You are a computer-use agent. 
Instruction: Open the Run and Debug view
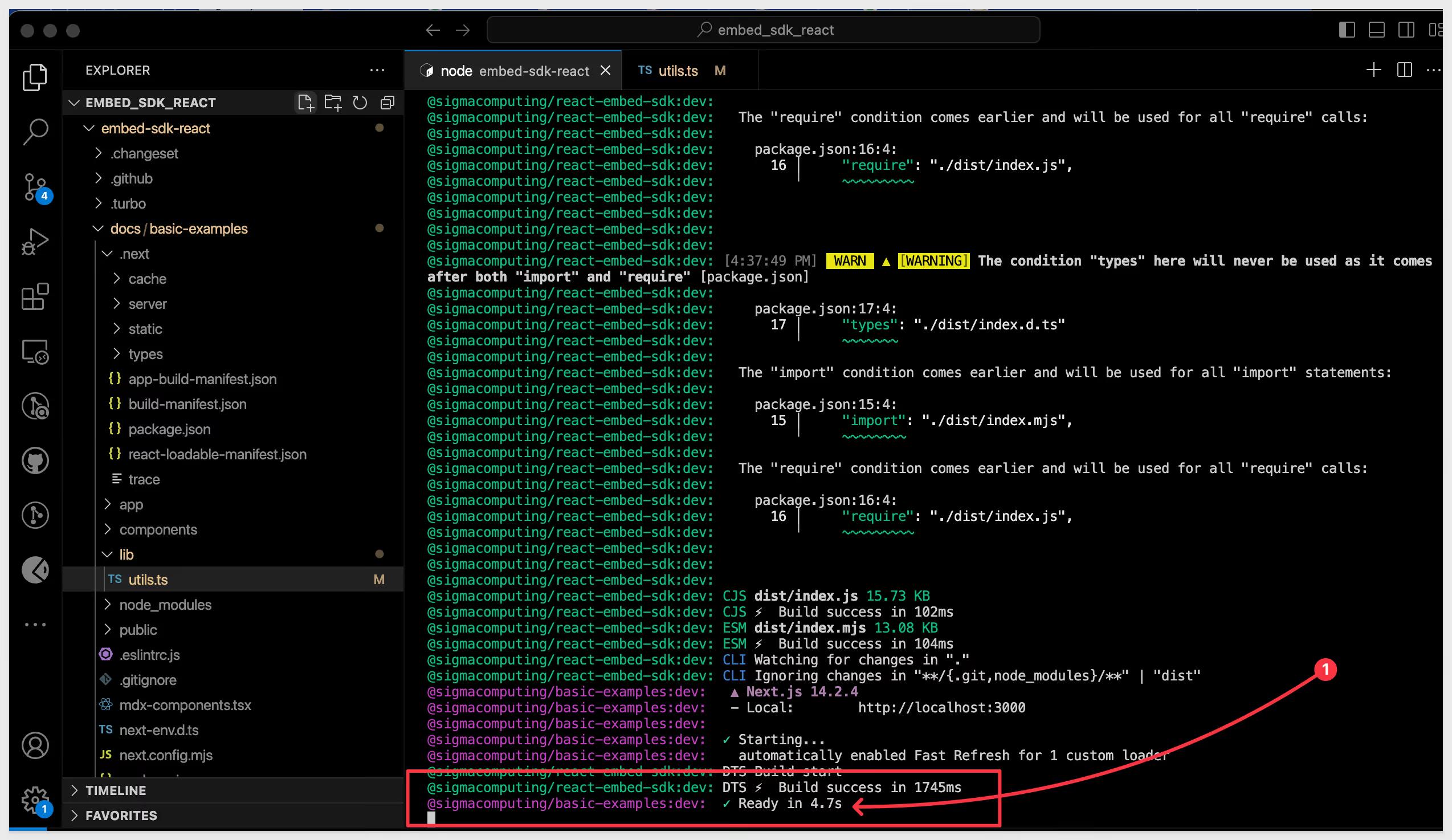35,242
